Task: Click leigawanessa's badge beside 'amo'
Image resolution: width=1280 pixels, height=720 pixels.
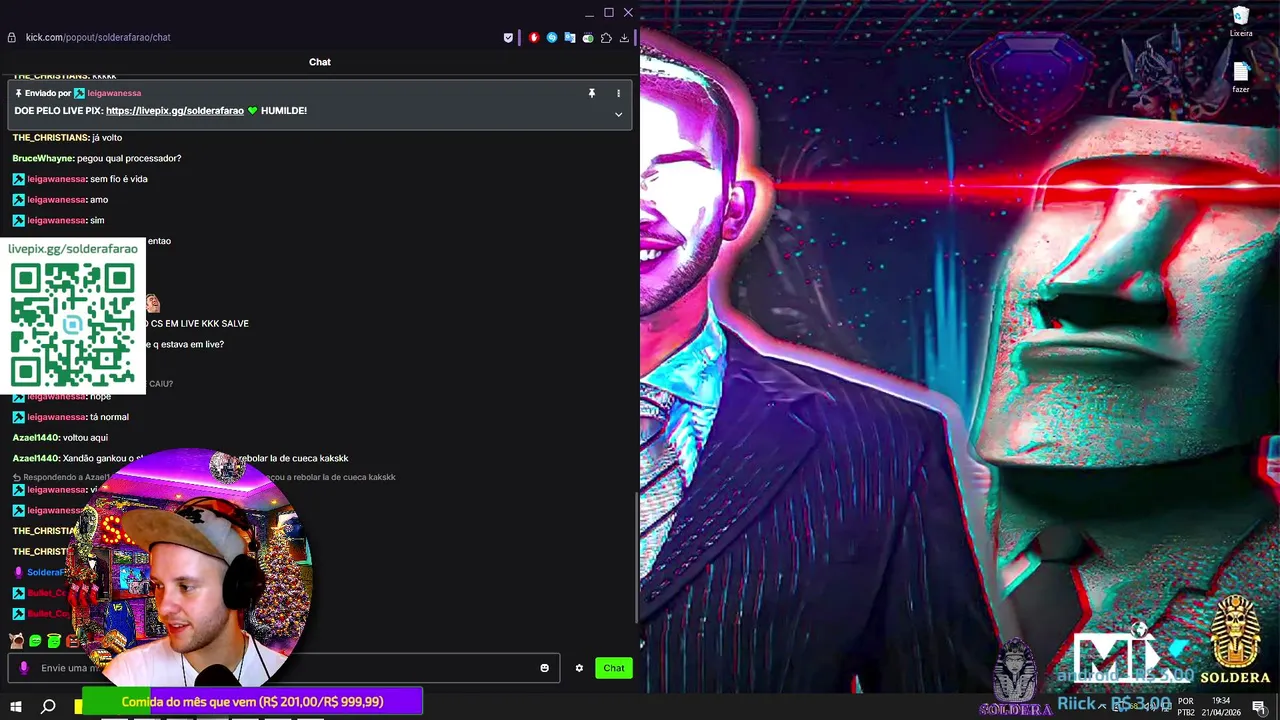Action: click(x=18, y=200)
